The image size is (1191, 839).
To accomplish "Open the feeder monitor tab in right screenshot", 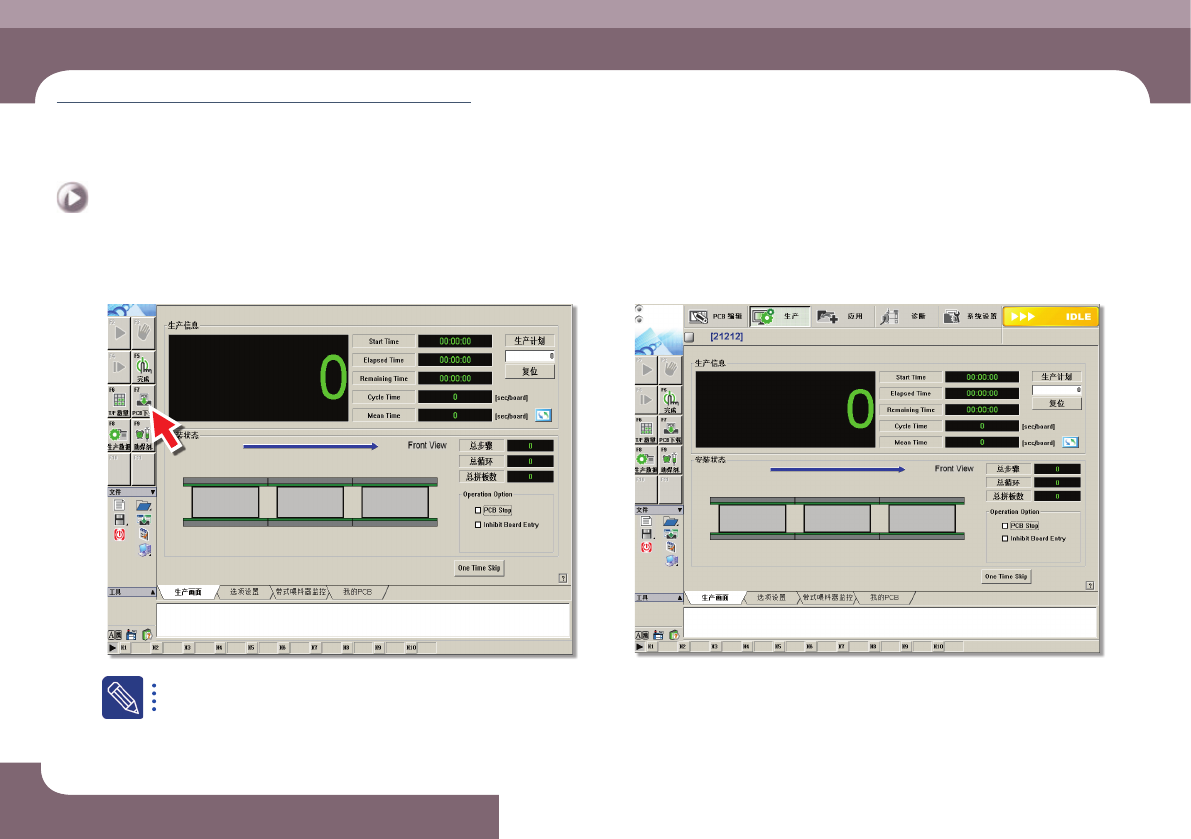I will 828,598.
